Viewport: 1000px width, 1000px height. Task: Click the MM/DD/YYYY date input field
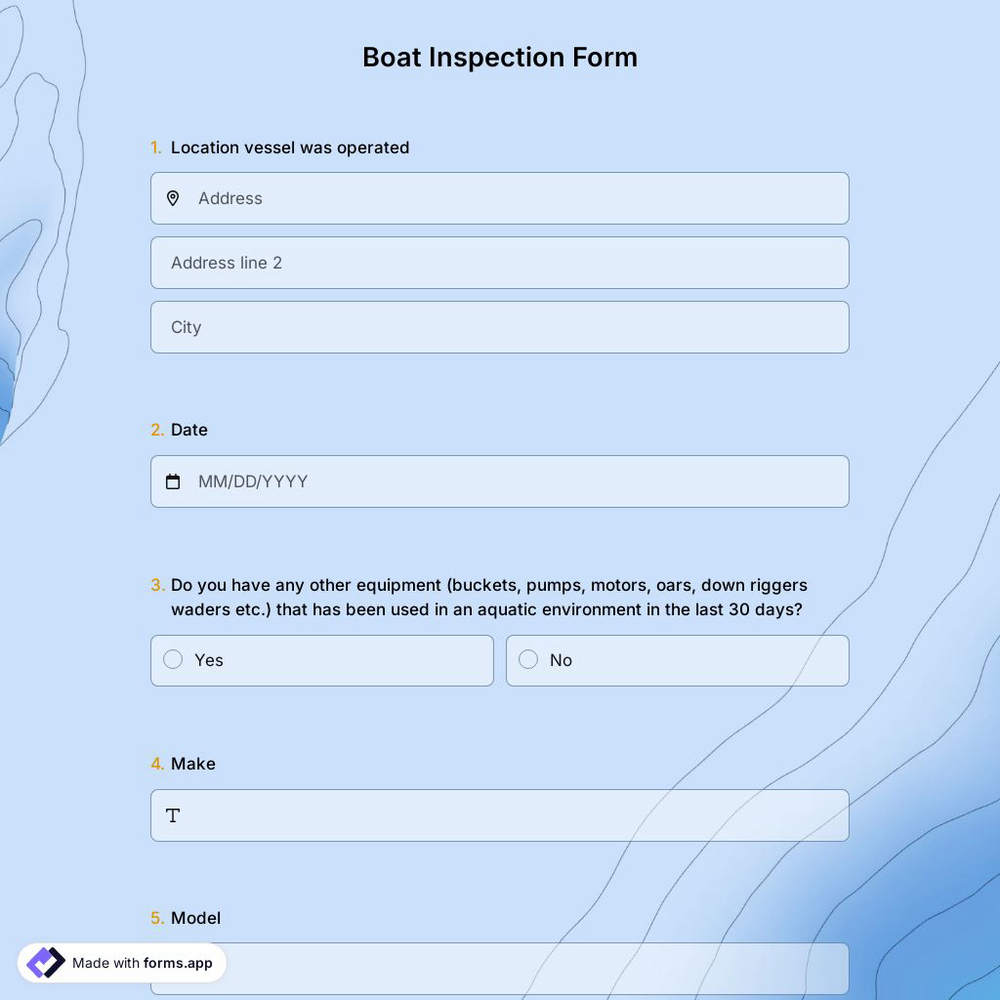coord(450,481)
